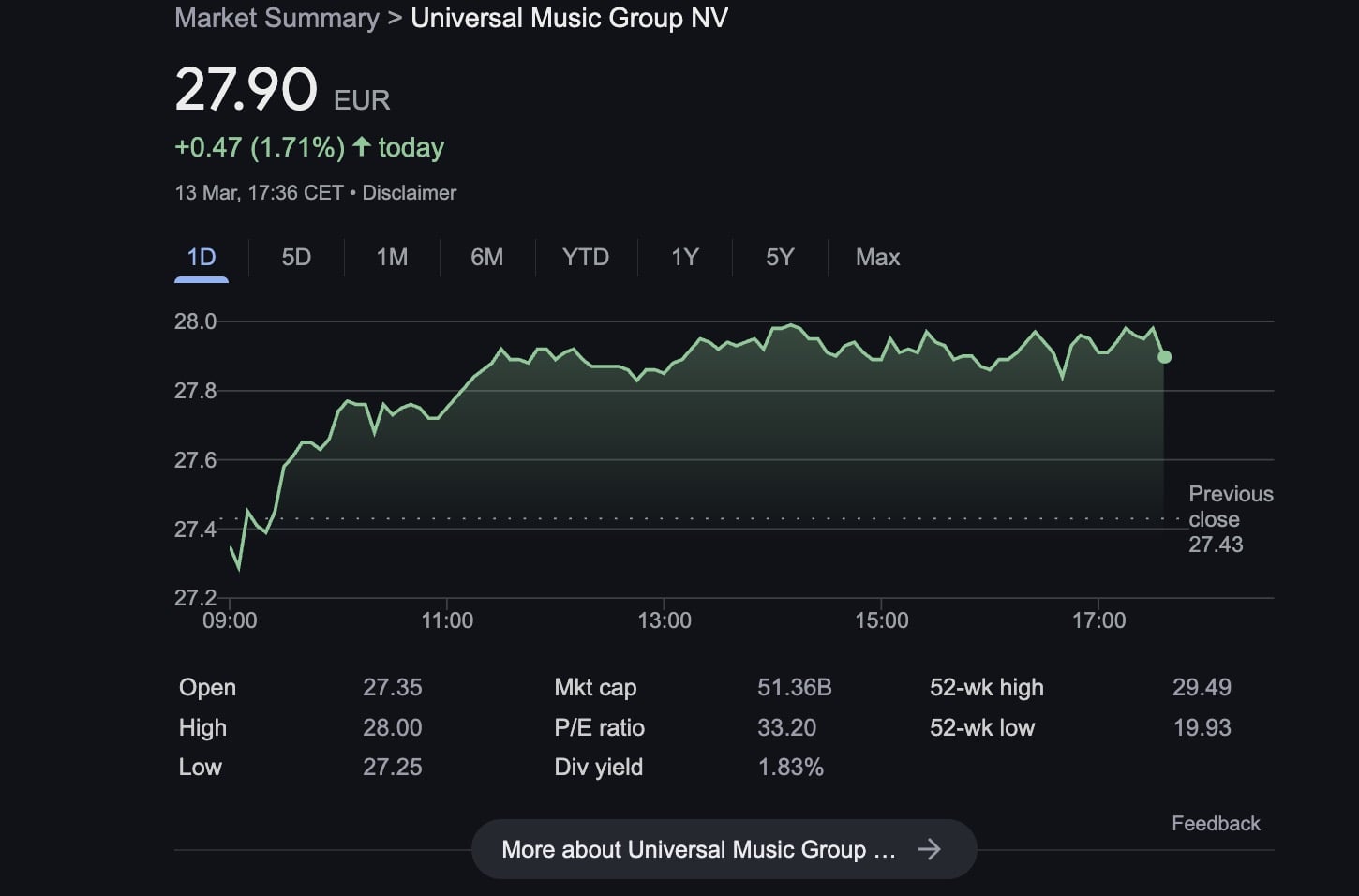
Task: Click the arrow icon in More about button
Action: point(929,849)
